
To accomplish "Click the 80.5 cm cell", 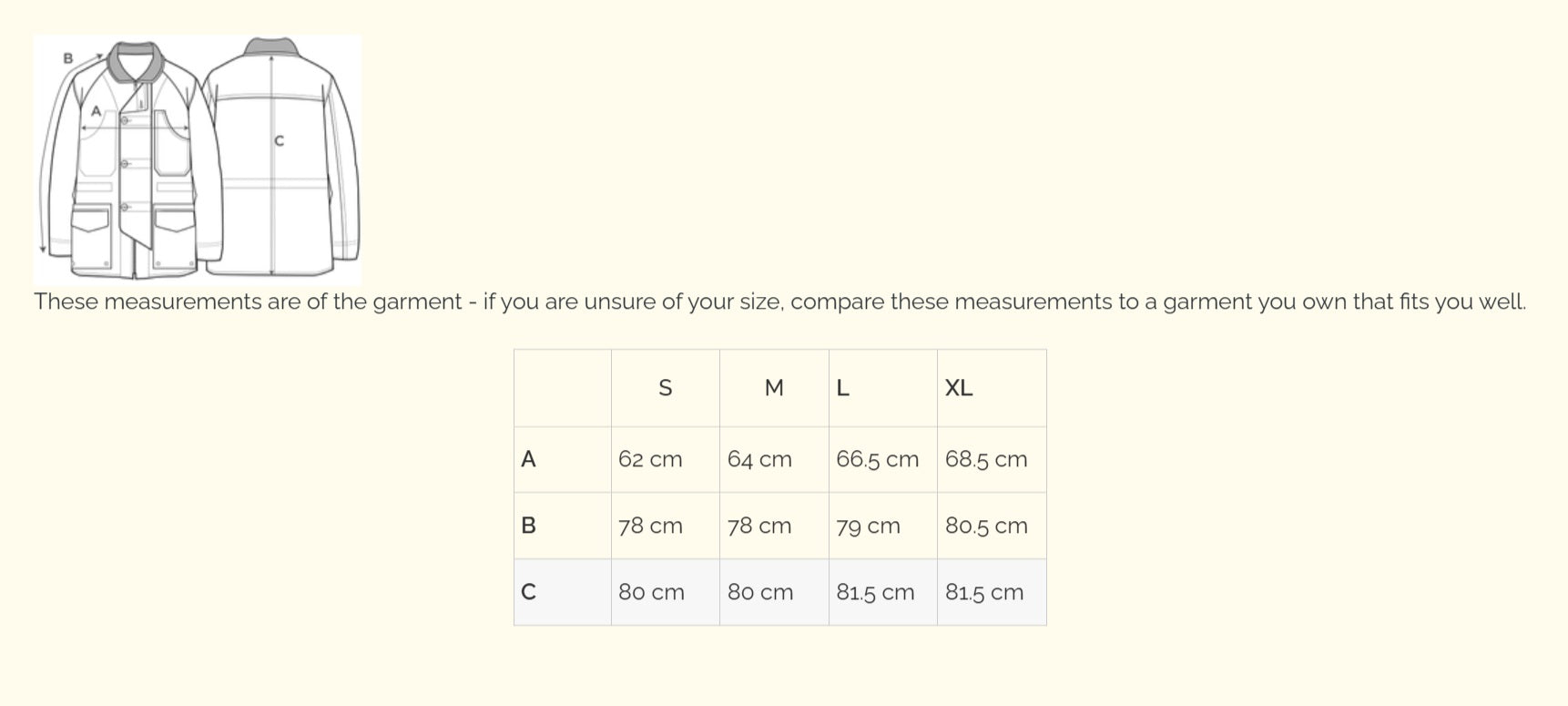I will pyautogui.click(x=986, y=526).
